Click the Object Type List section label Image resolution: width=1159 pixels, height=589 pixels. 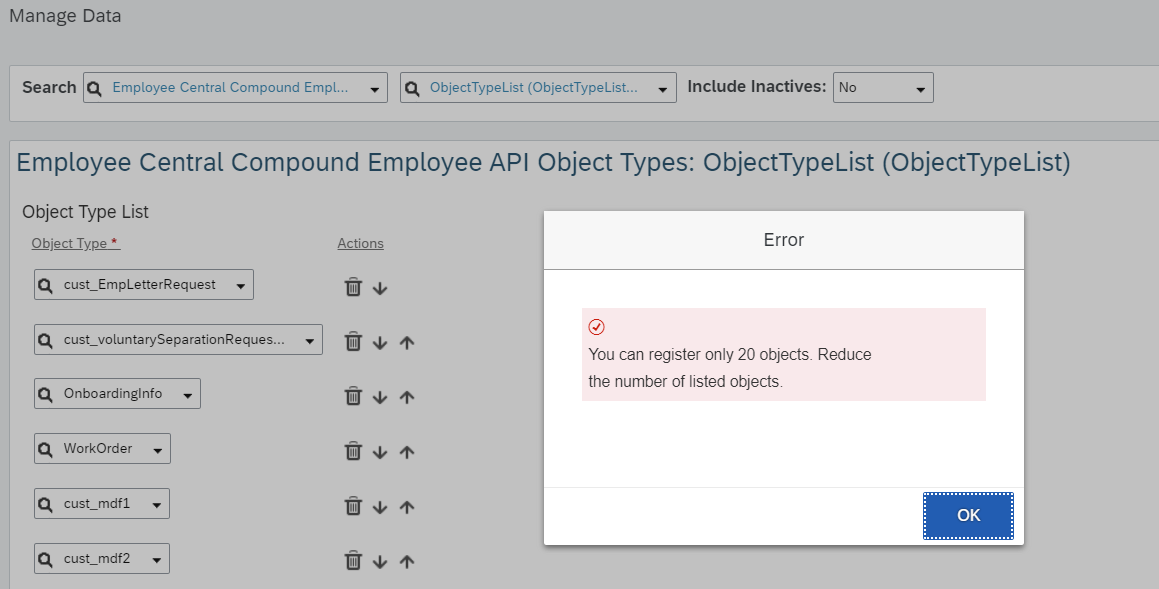pyautogui.click(x=85, y=211)
